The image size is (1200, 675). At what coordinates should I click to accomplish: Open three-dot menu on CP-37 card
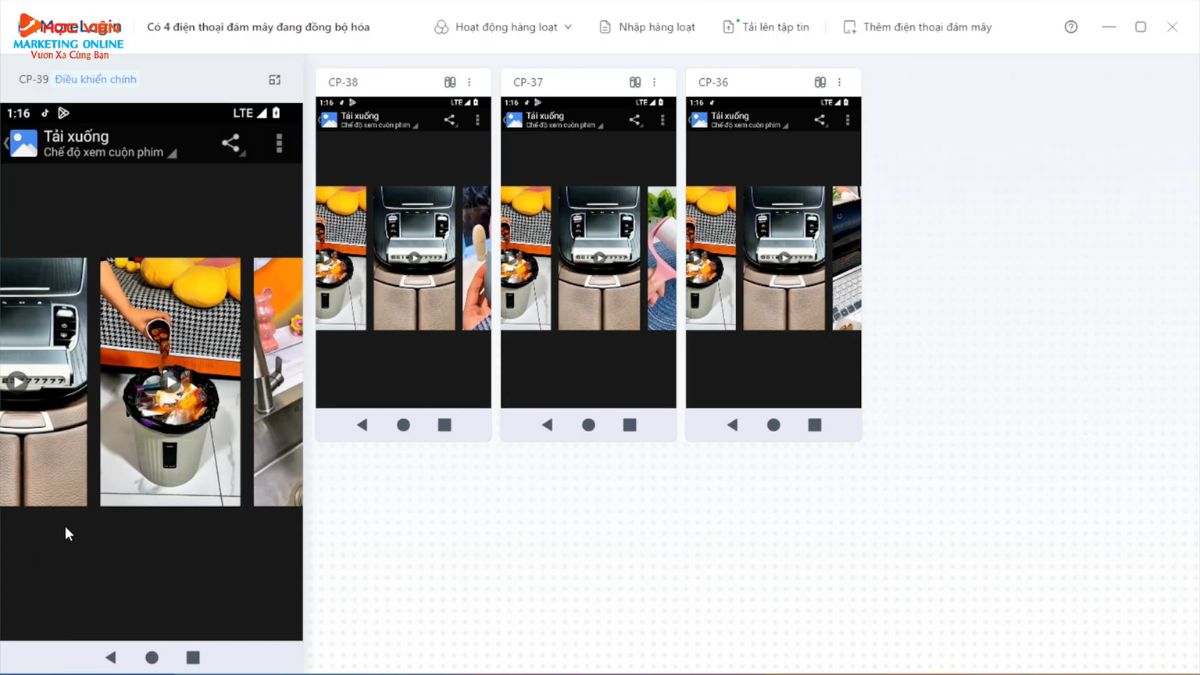pos(655,82)
